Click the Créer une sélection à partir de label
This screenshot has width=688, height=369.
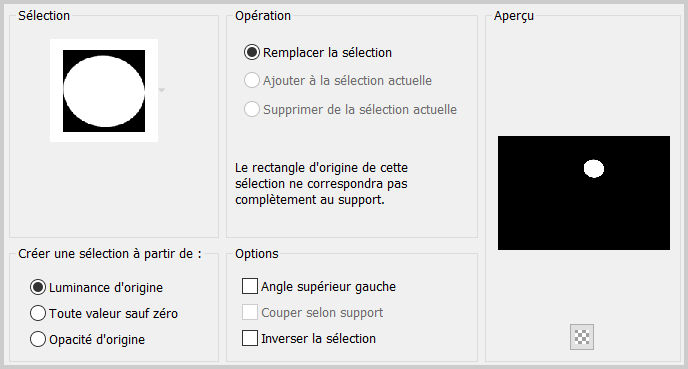110,254
